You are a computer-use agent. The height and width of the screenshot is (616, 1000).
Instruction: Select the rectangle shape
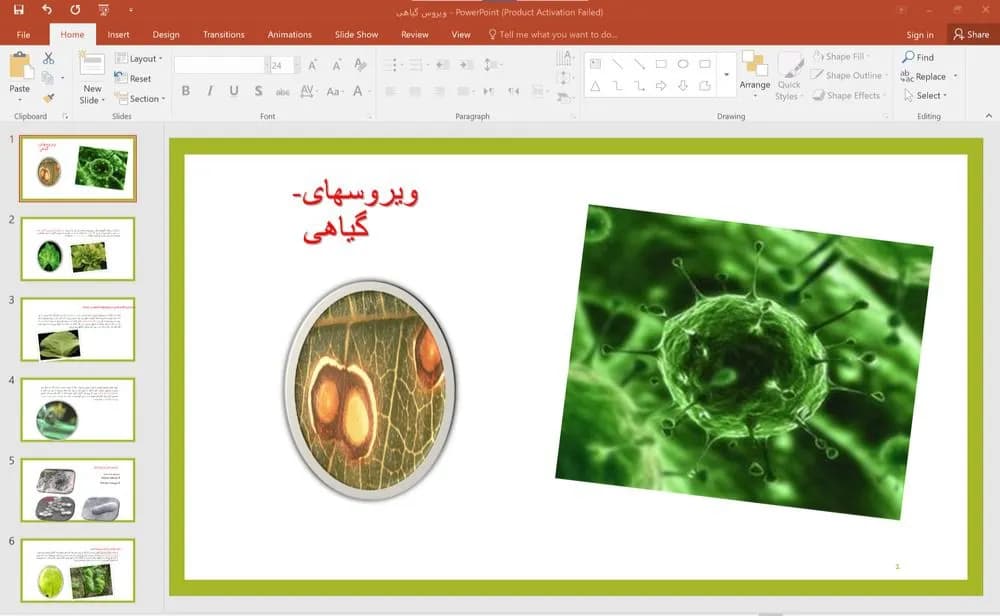(661, 64)
